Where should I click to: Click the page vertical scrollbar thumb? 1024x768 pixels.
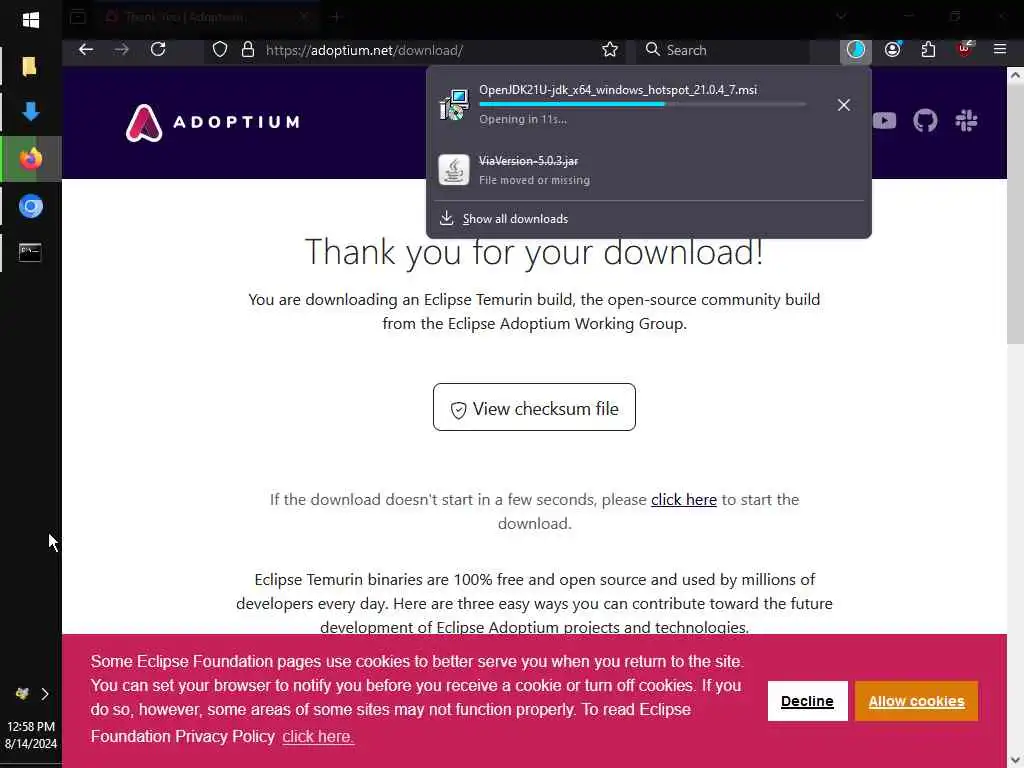click(x=1015, y=214)
